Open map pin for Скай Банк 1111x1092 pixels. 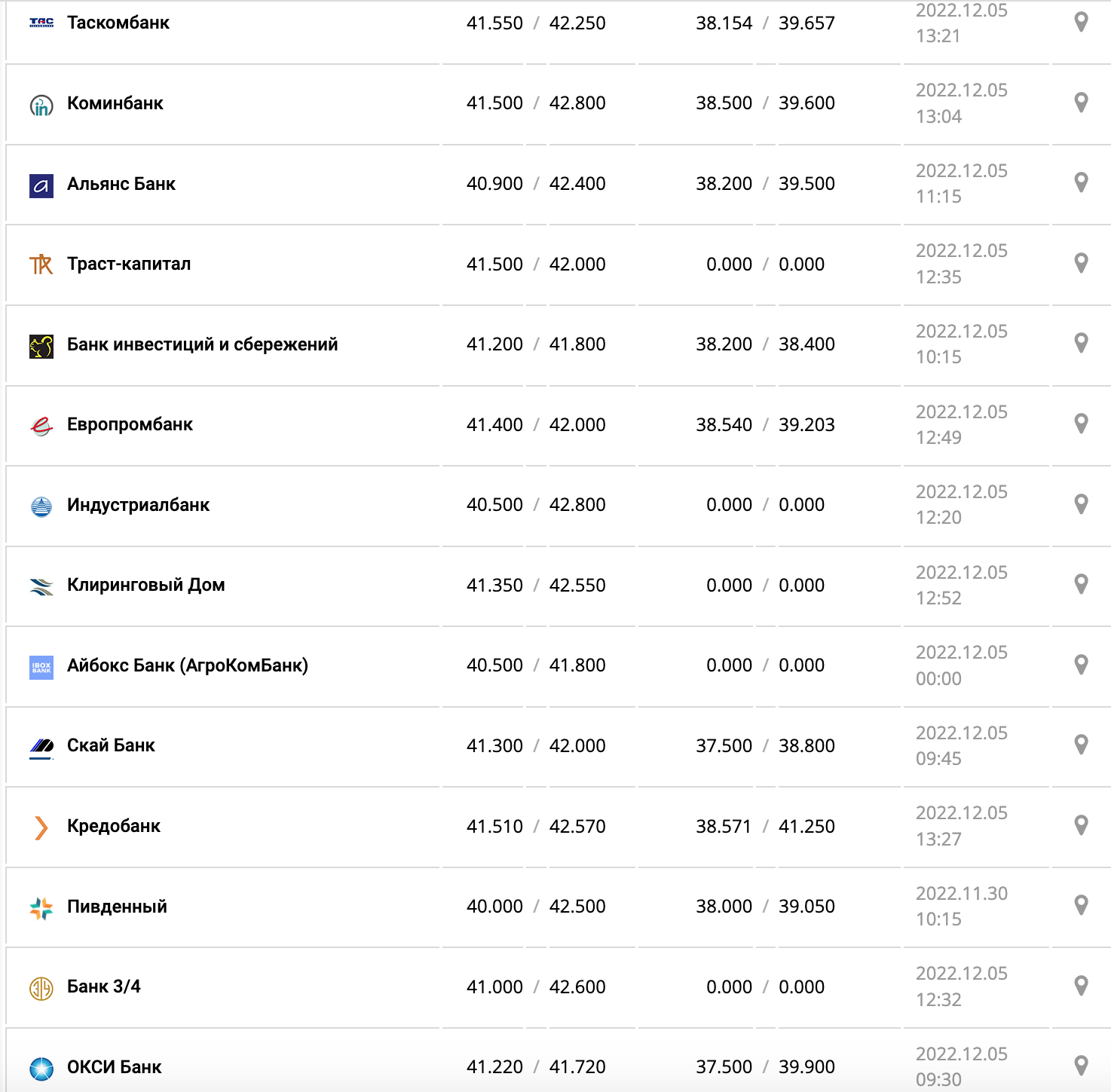1081,745
